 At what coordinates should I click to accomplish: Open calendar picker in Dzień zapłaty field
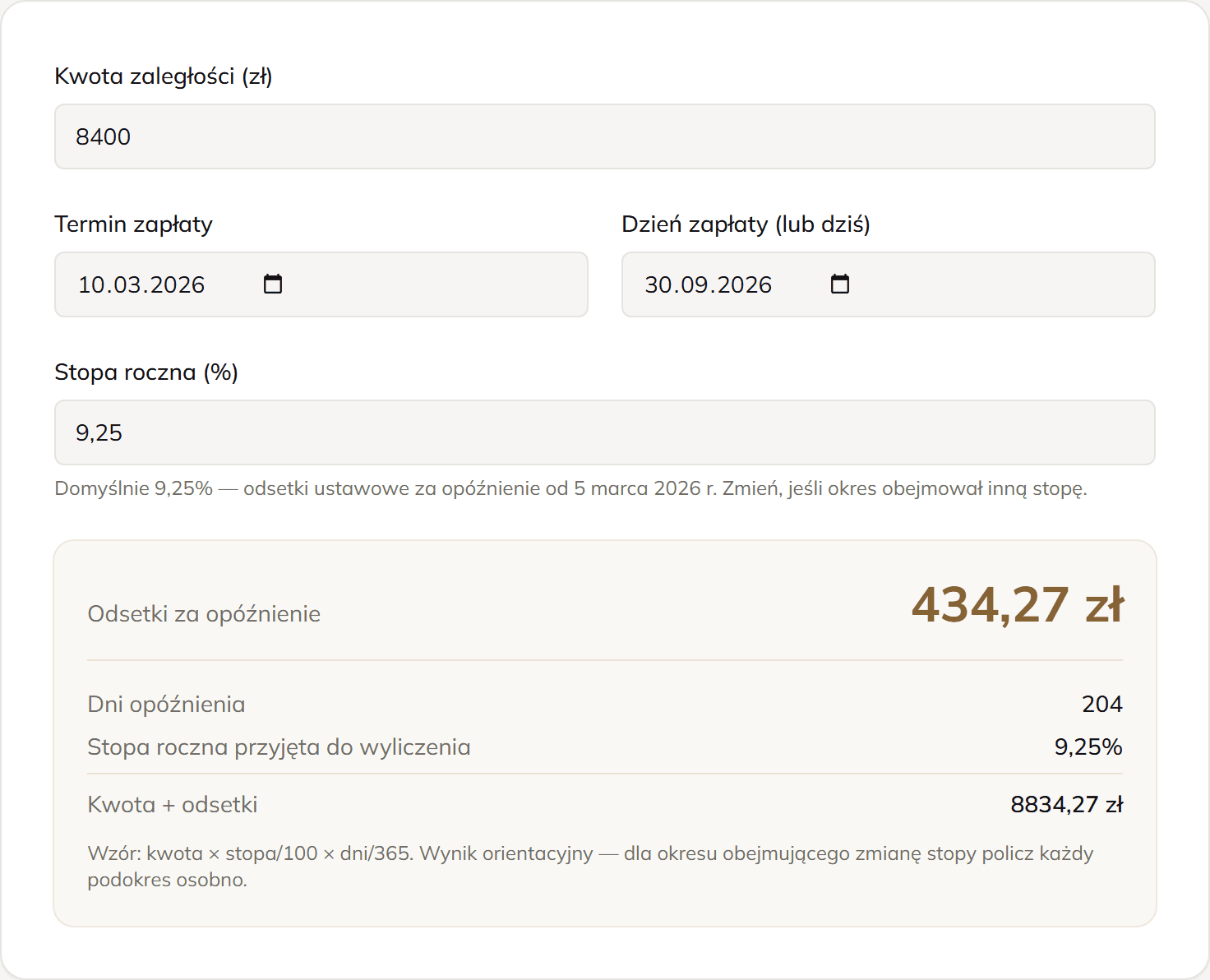pyautogui.click(x=840, y=284)
